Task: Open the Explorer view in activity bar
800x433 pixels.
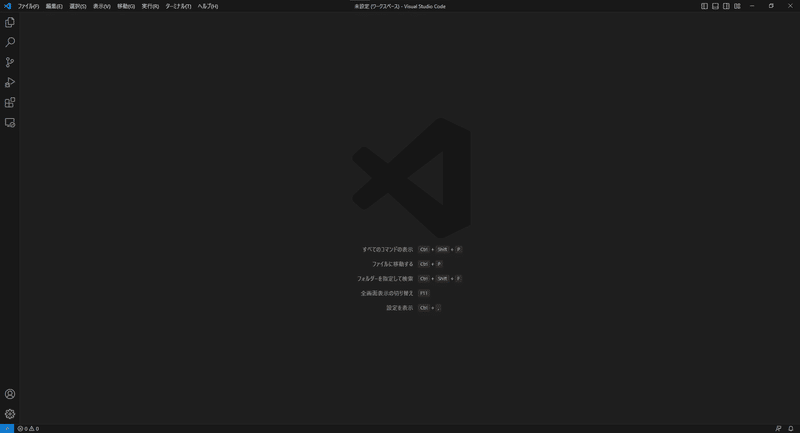Action: click(10, 22)
